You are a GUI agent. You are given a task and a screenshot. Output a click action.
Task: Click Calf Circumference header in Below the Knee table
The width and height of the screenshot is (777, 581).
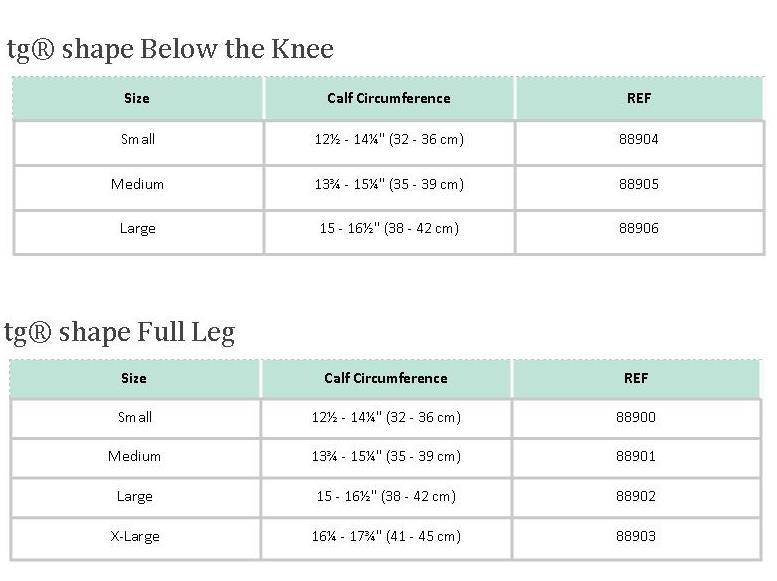click(389, 99)
